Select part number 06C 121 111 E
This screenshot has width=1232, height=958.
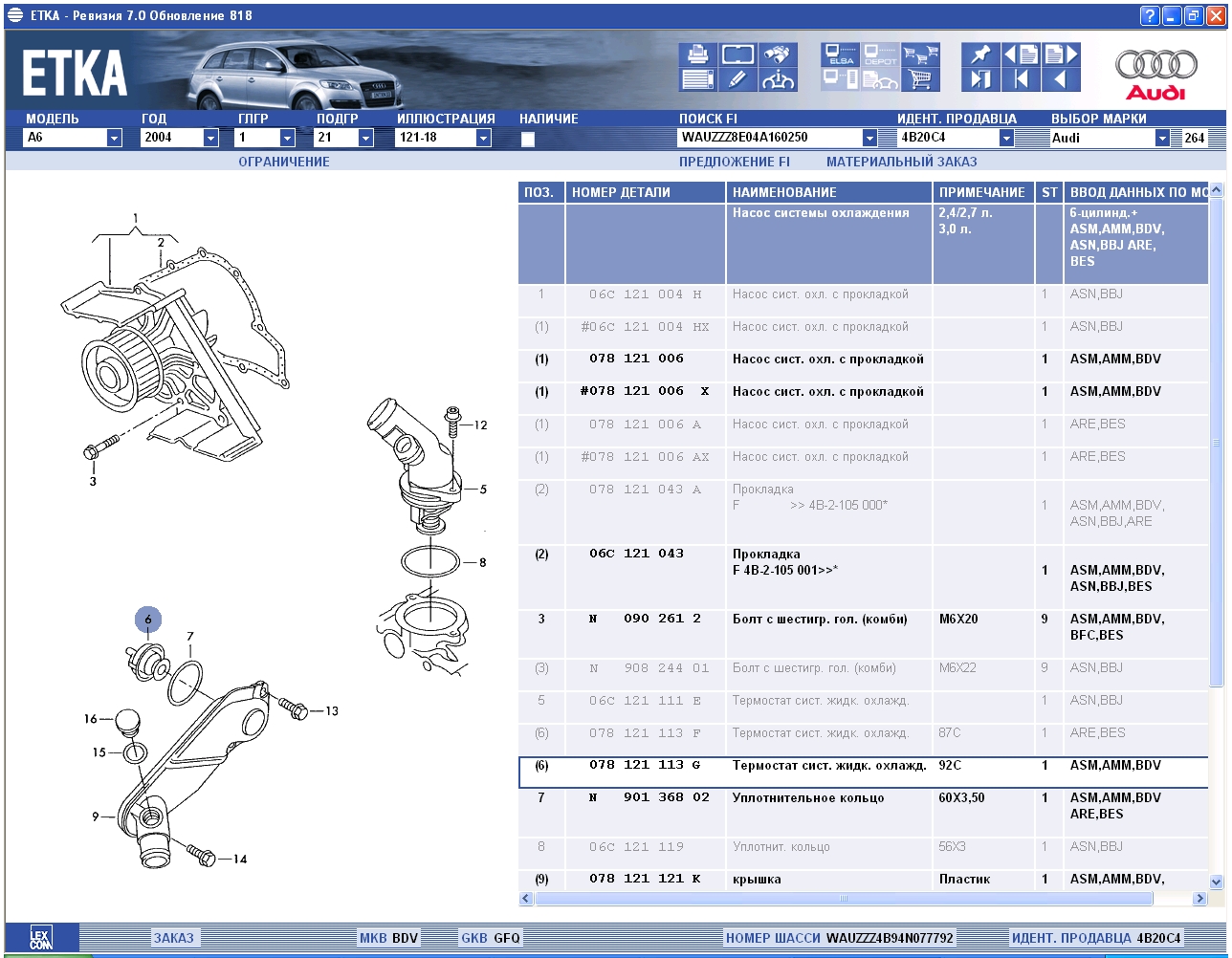[645, 701]
